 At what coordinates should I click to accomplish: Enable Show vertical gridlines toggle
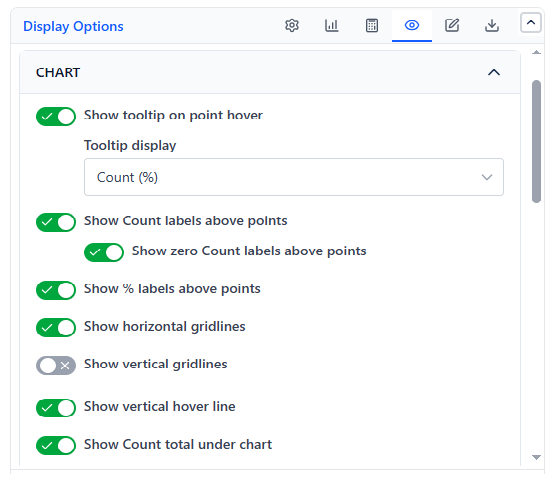coord(56,365)
